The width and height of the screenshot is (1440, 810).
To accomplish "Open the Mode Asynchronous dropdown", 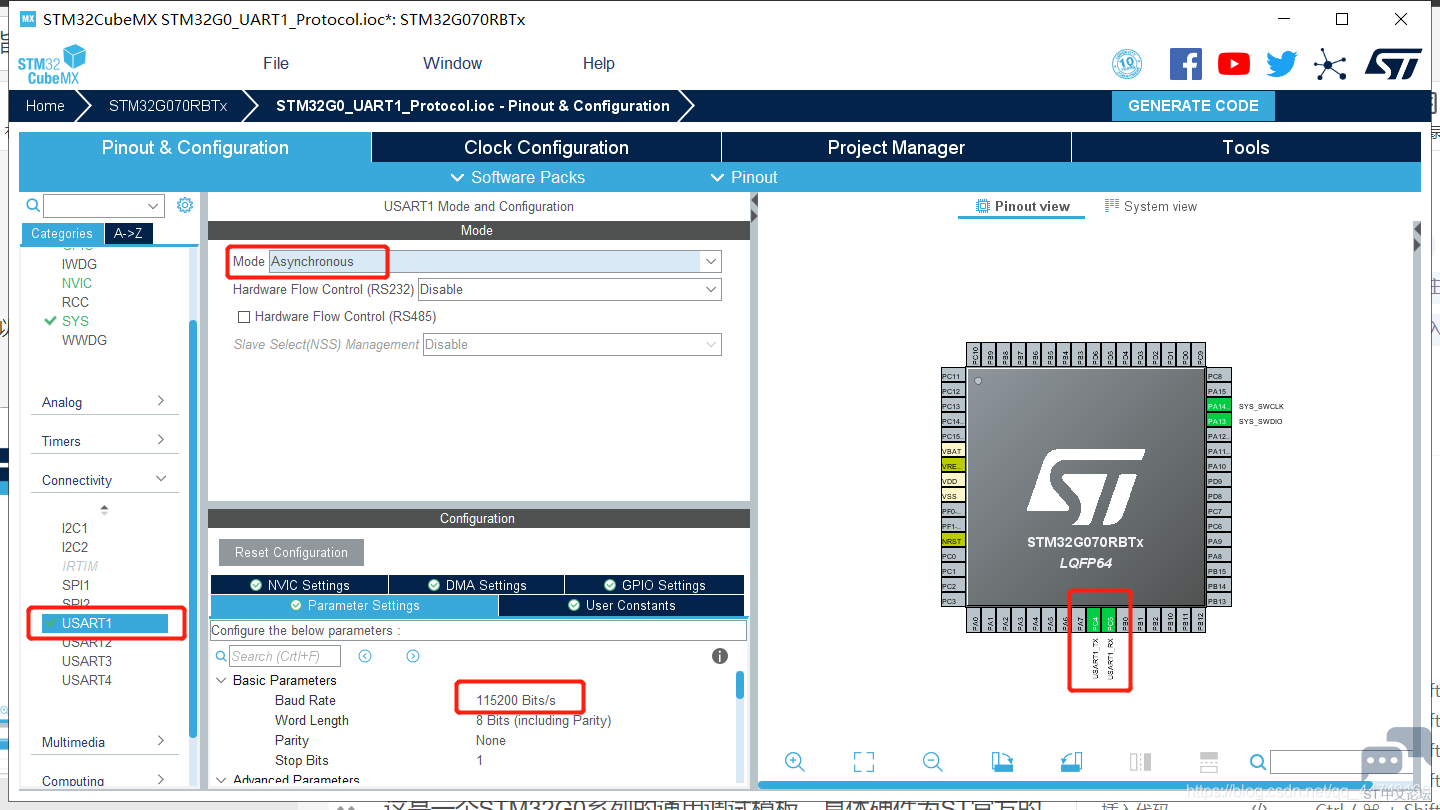I will [494, 262].
